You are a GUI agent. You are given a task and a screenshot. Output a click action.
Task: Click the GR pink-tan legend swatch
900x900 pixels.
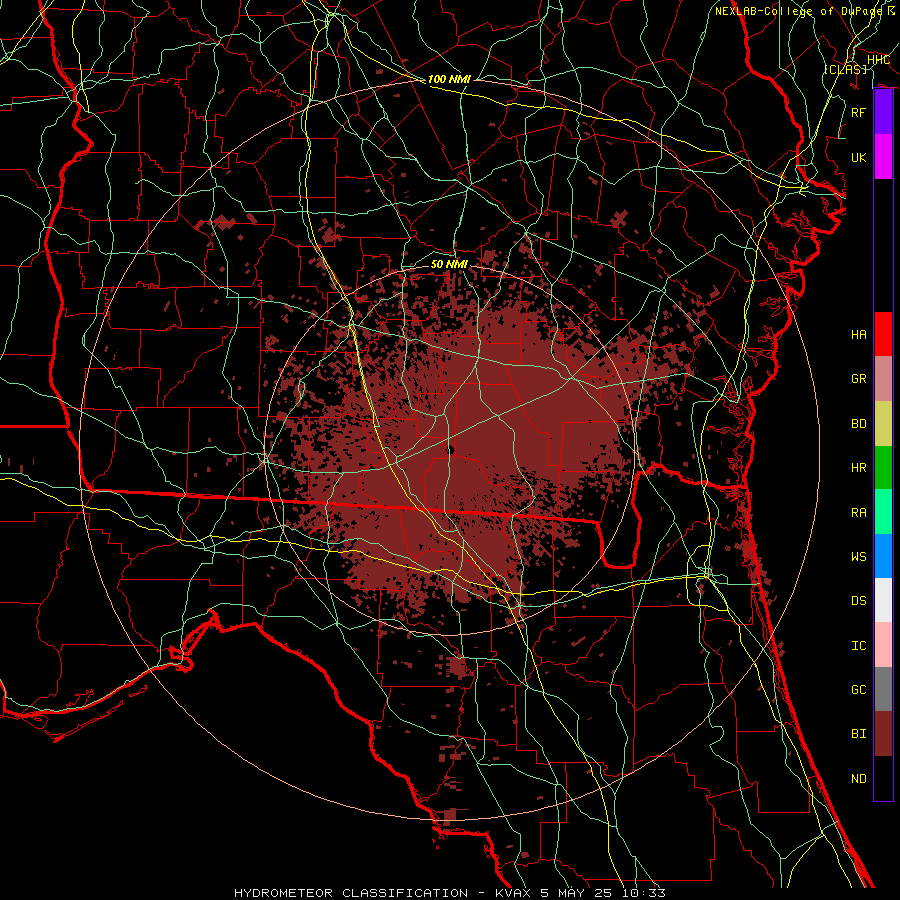883,379
